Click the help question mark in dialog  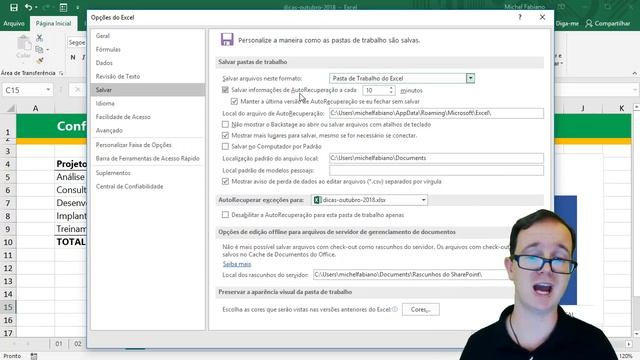pyautogui.click(x=520, y=17)
